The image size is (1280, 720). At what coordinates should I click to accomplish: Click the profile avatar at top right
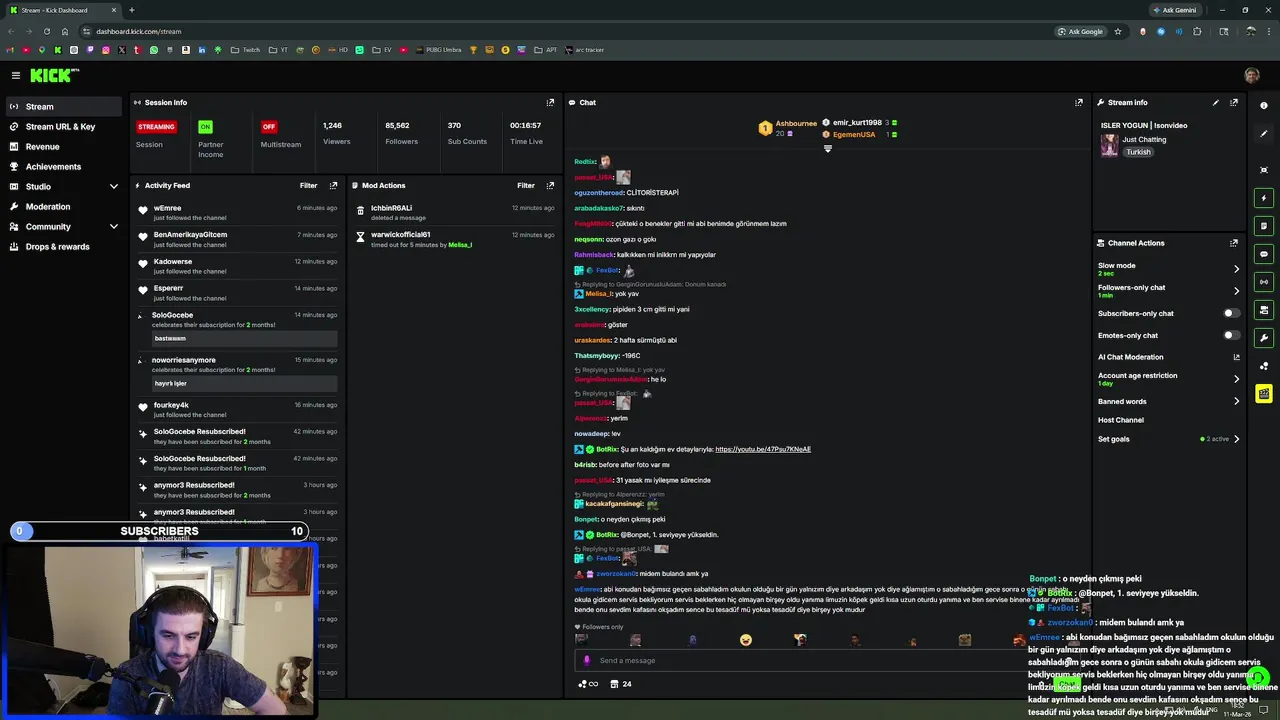pyautogui.click(x=1252, y=75)
